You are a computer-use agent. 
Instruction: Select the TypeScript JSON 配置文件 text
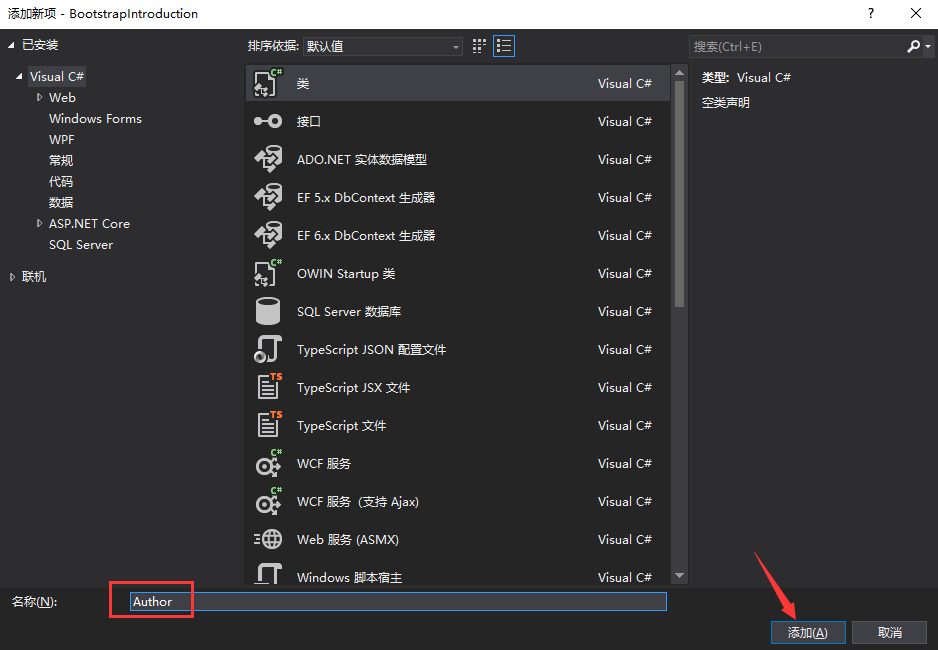(x=371, y=350)
